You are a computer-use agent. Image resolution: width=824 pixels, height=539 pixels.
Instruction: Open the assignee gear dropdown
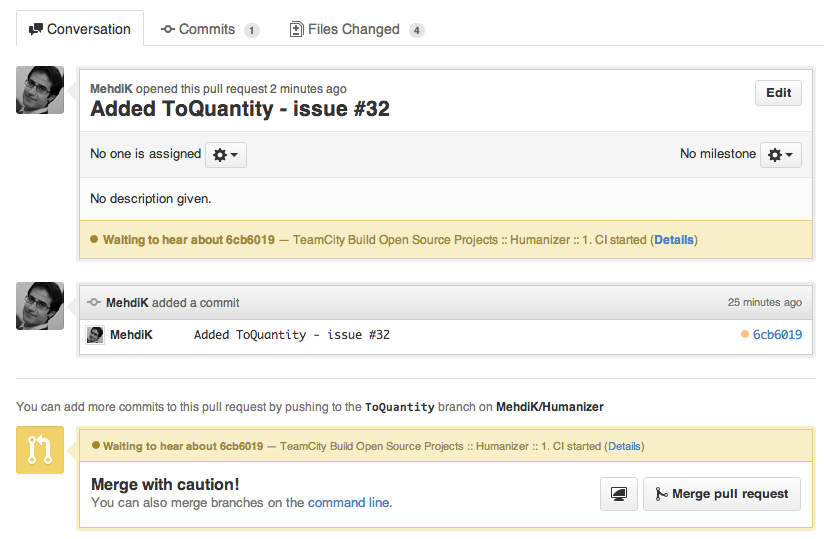point(226,155)
